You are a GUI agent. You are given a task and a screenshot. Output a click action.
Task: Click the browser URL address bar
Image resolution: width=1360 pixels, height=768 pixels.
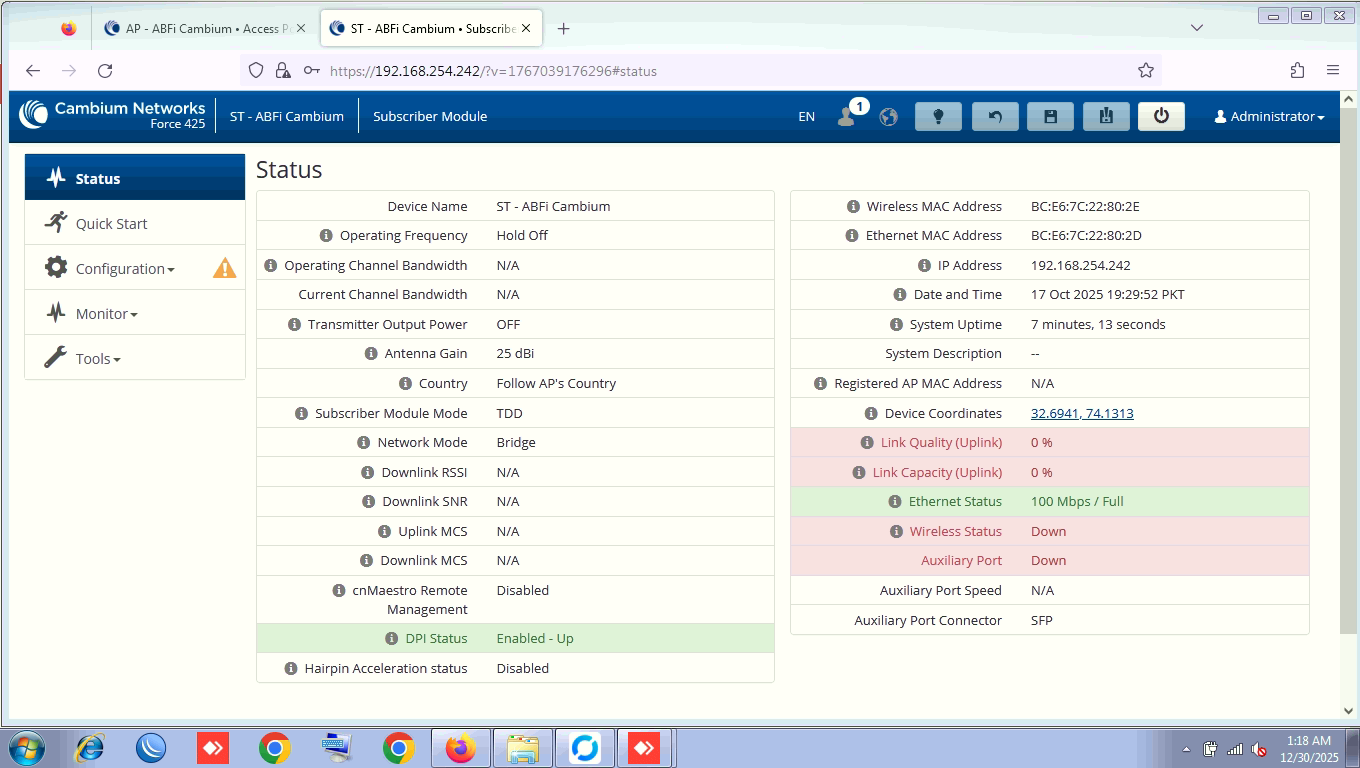pyautogui.click(x=700, y=71)
